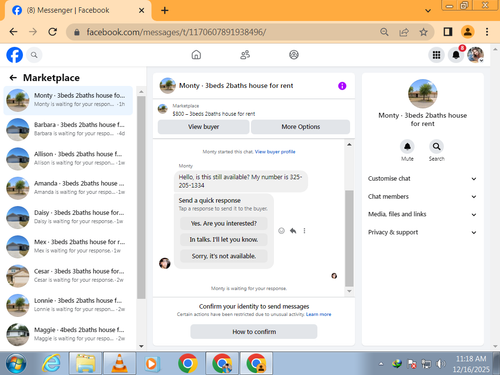This screenshot has width=500, height=375.
Task: Click the browser zoom magnifier icon
Action: [x=384, y=32]
